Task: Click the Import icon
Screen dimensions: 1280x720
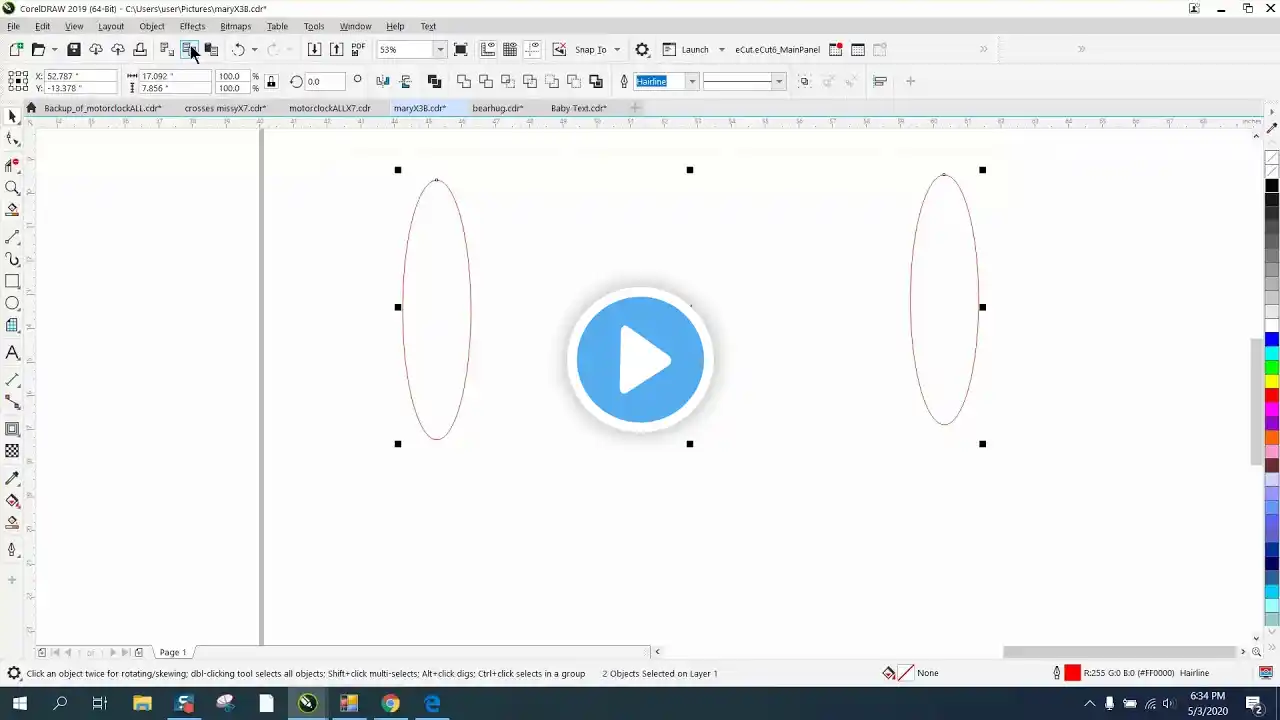Action: click(314, 49)
